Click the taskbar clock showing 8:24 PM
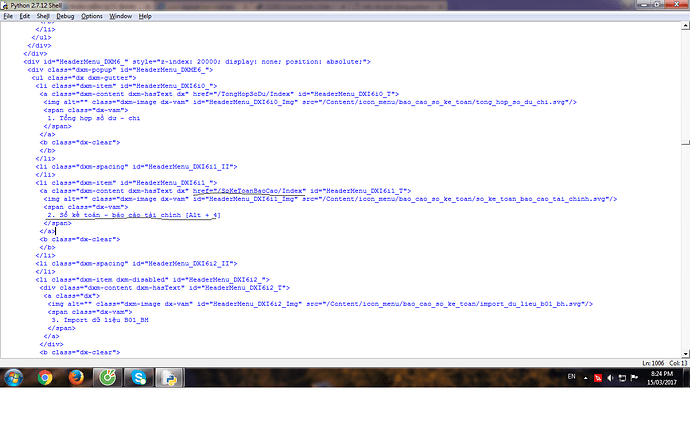Image resolution: width=690 pixels, height=439 pixels. (662, 378)
